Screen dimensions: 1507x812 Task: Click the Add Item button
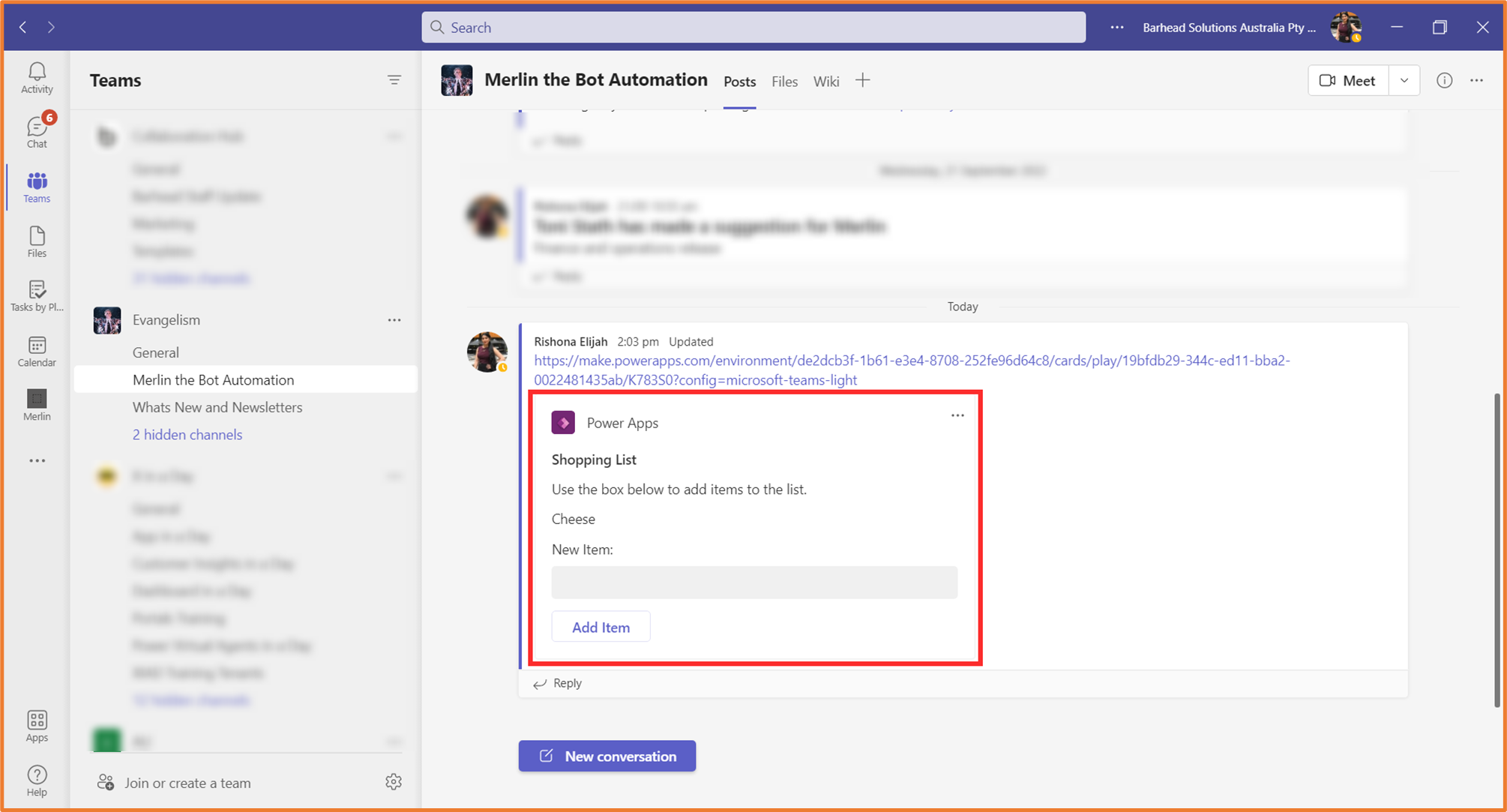[x=601, y=627]
